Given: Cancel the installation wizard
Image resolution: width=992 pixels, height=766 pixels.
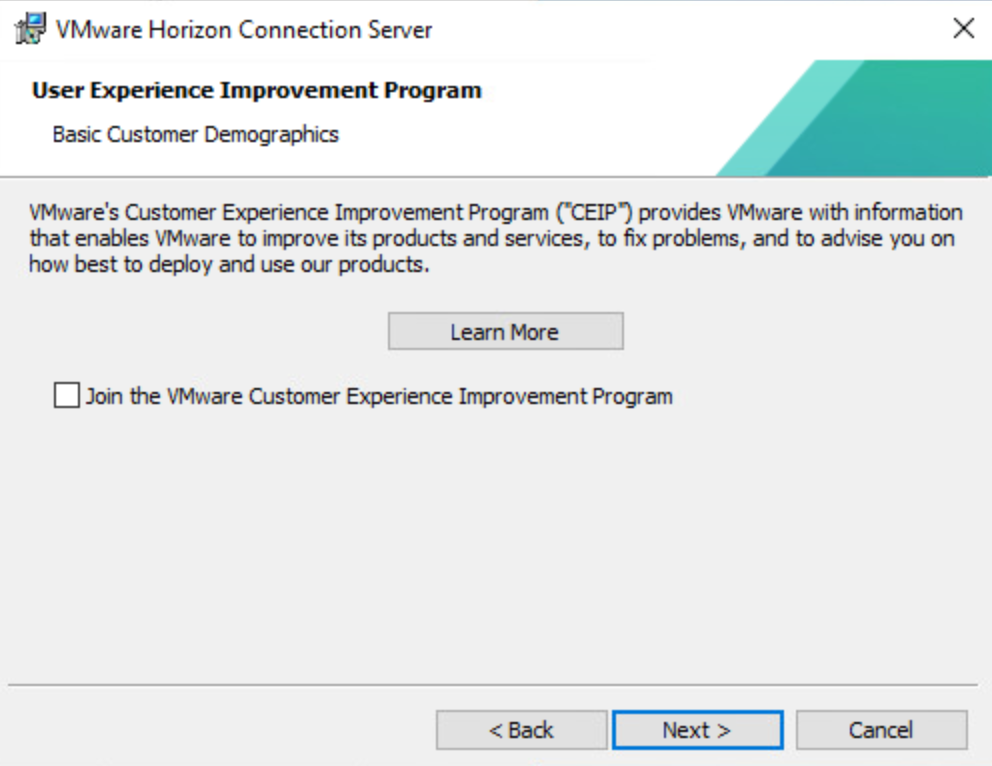Looking at the screenshot, I should point(881,730).
